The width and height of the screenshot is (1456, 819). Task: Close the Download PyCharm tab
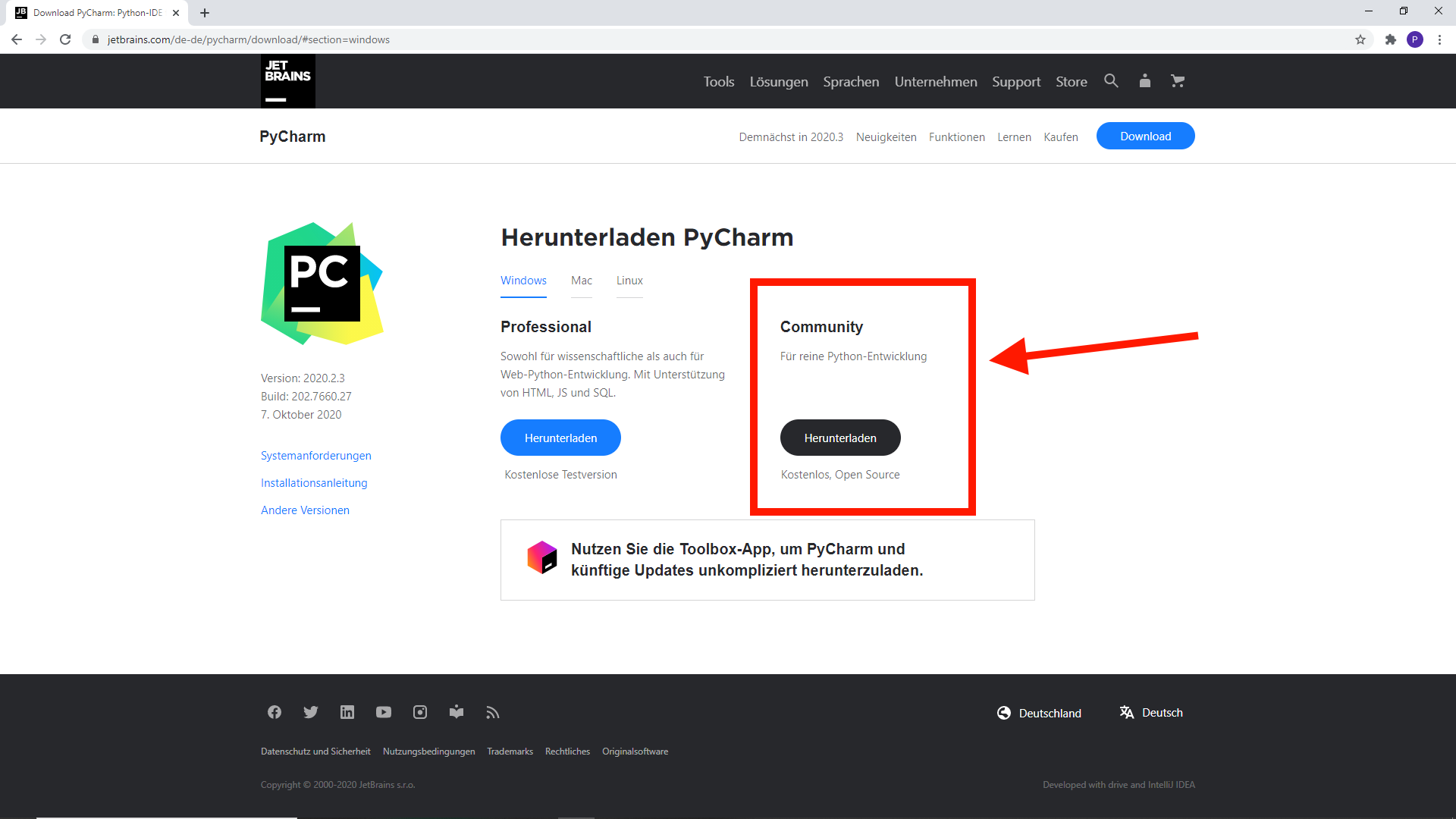pos(176,13)
